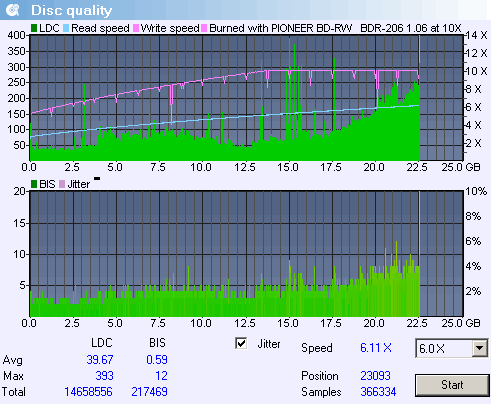Disable the Jitter checkbox
This screenshot has width=491, height=404.
pyautogui.click(x=241, y=343)
